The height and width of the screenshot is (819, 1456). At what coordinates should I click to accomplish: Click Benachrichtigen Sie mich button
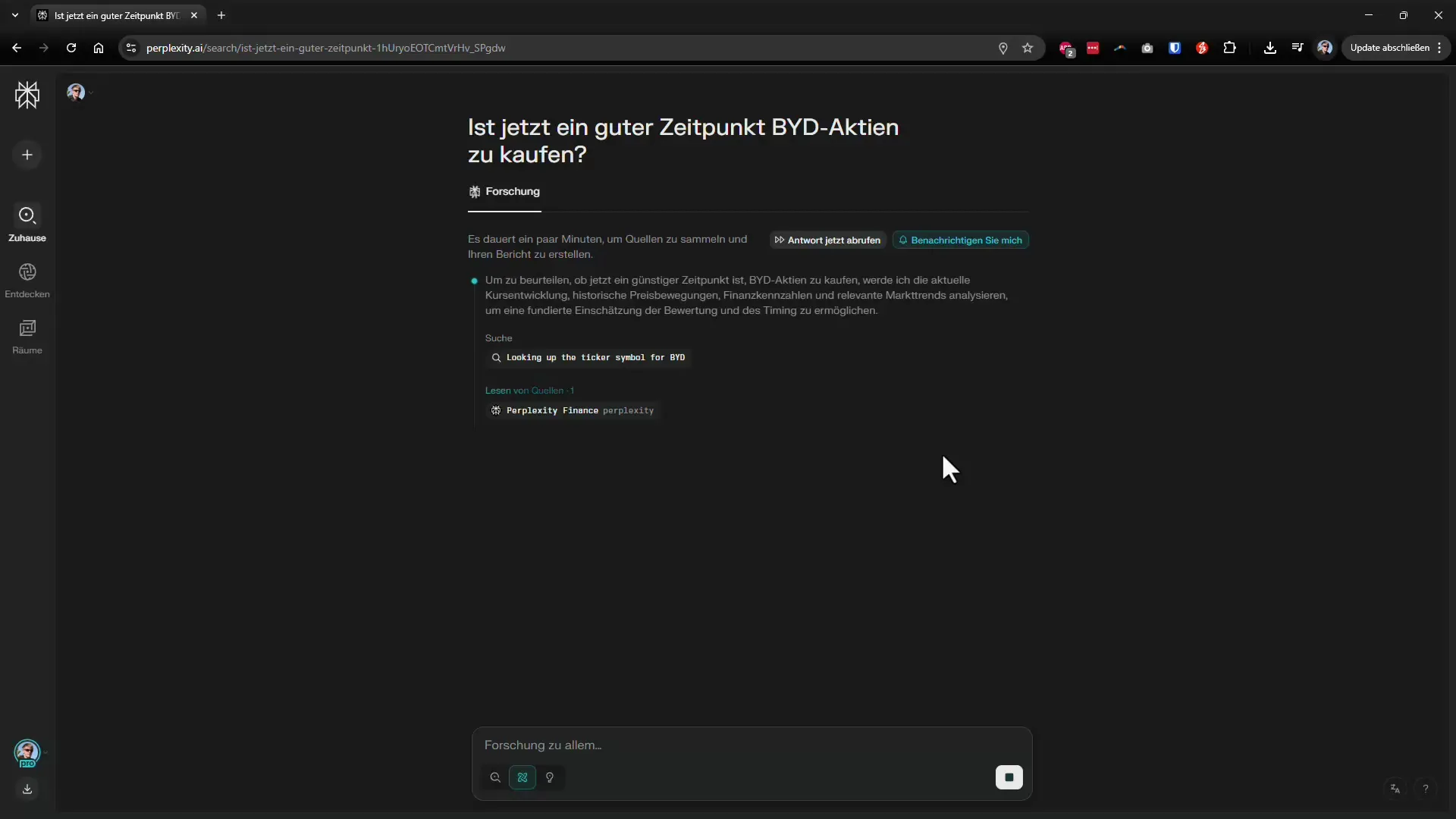point(960,240)
